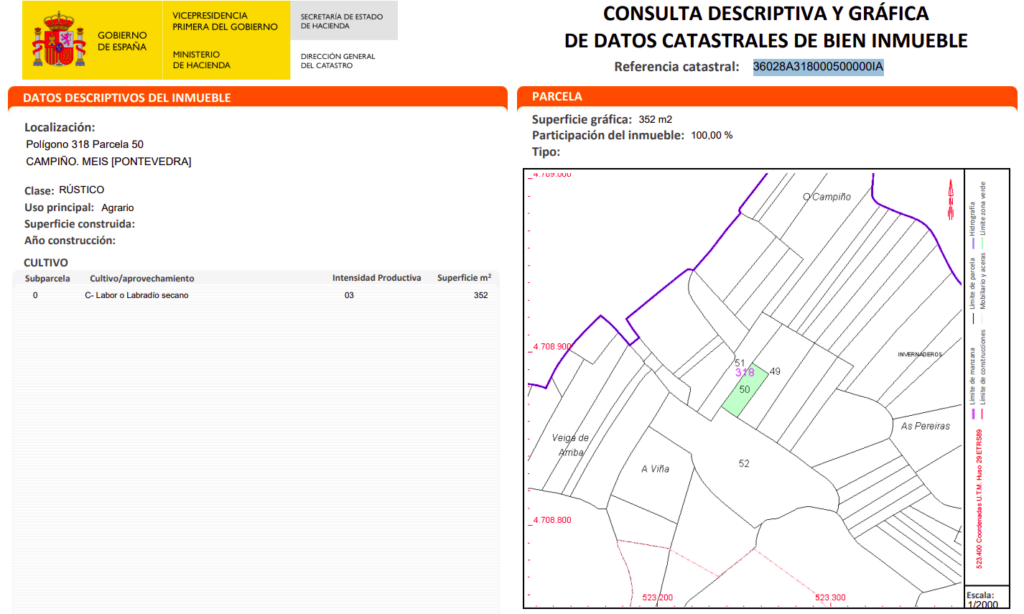Click the '523.200' coordinate label
This screenshot has width=1024, height=614.
(657, 598)
